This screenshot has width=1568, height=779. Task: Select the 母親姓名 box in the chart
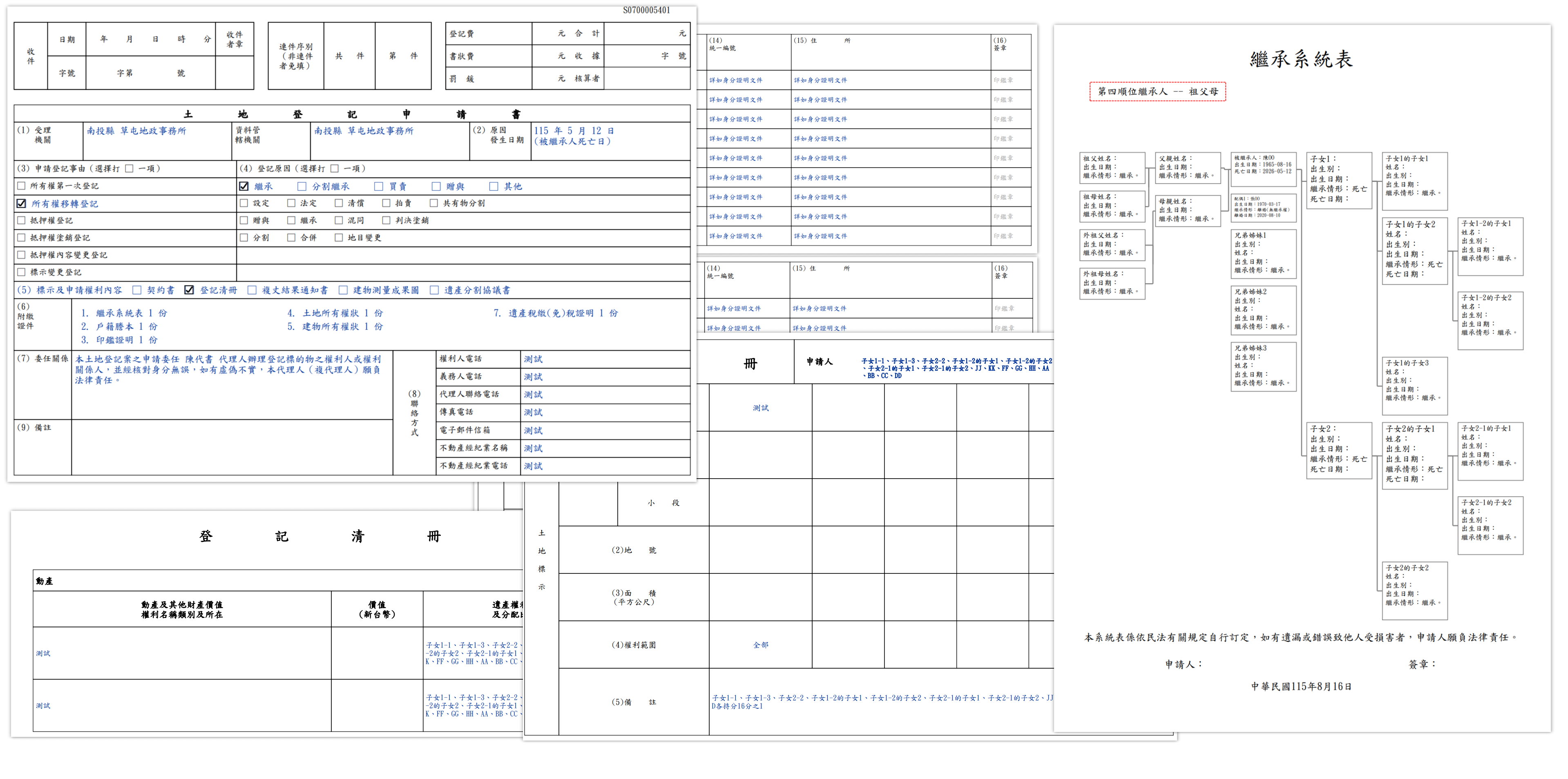1188,210
